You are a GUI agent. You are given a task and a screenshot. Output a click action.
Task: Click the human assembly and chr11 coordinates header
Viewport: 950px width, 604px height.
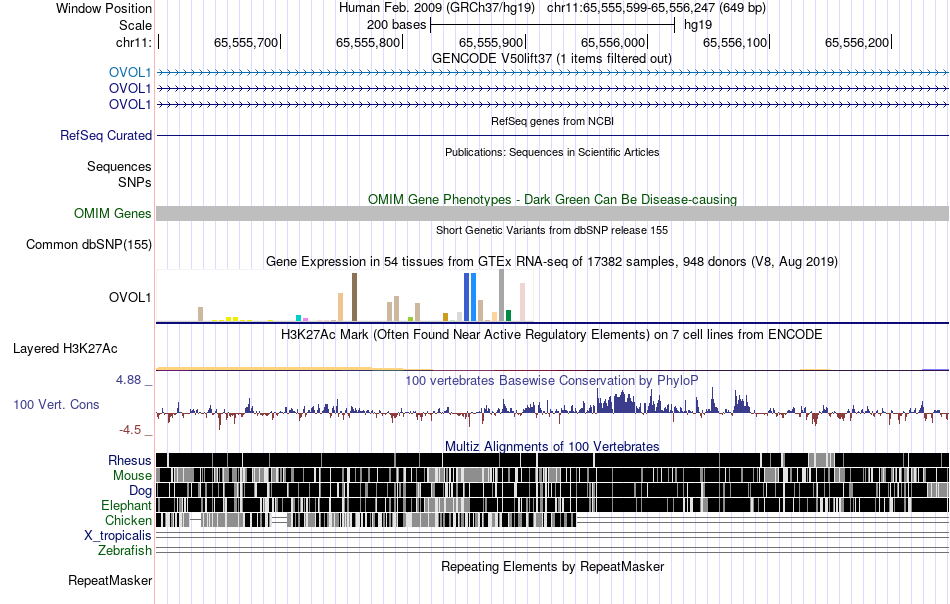[x=552, y=8]
